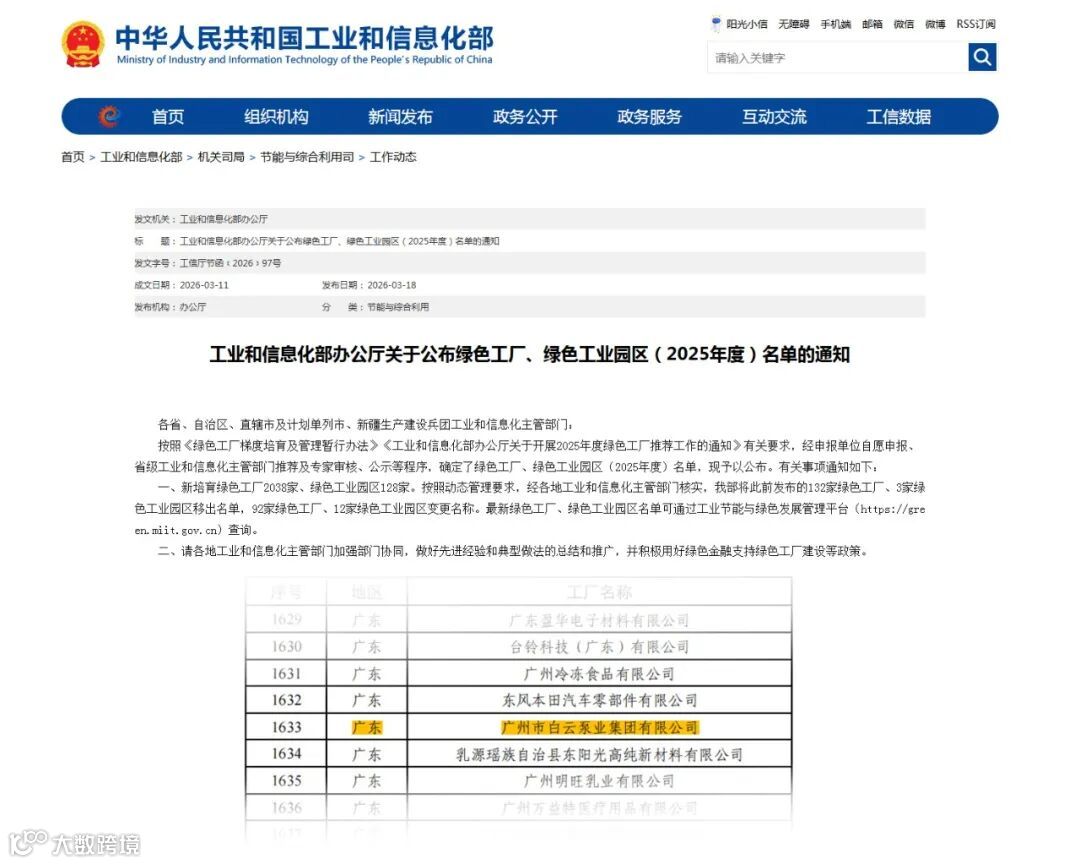1080x864 pixels.
Task: Click 机关司局 in the breadcrumb
Action: coord(221,157)
